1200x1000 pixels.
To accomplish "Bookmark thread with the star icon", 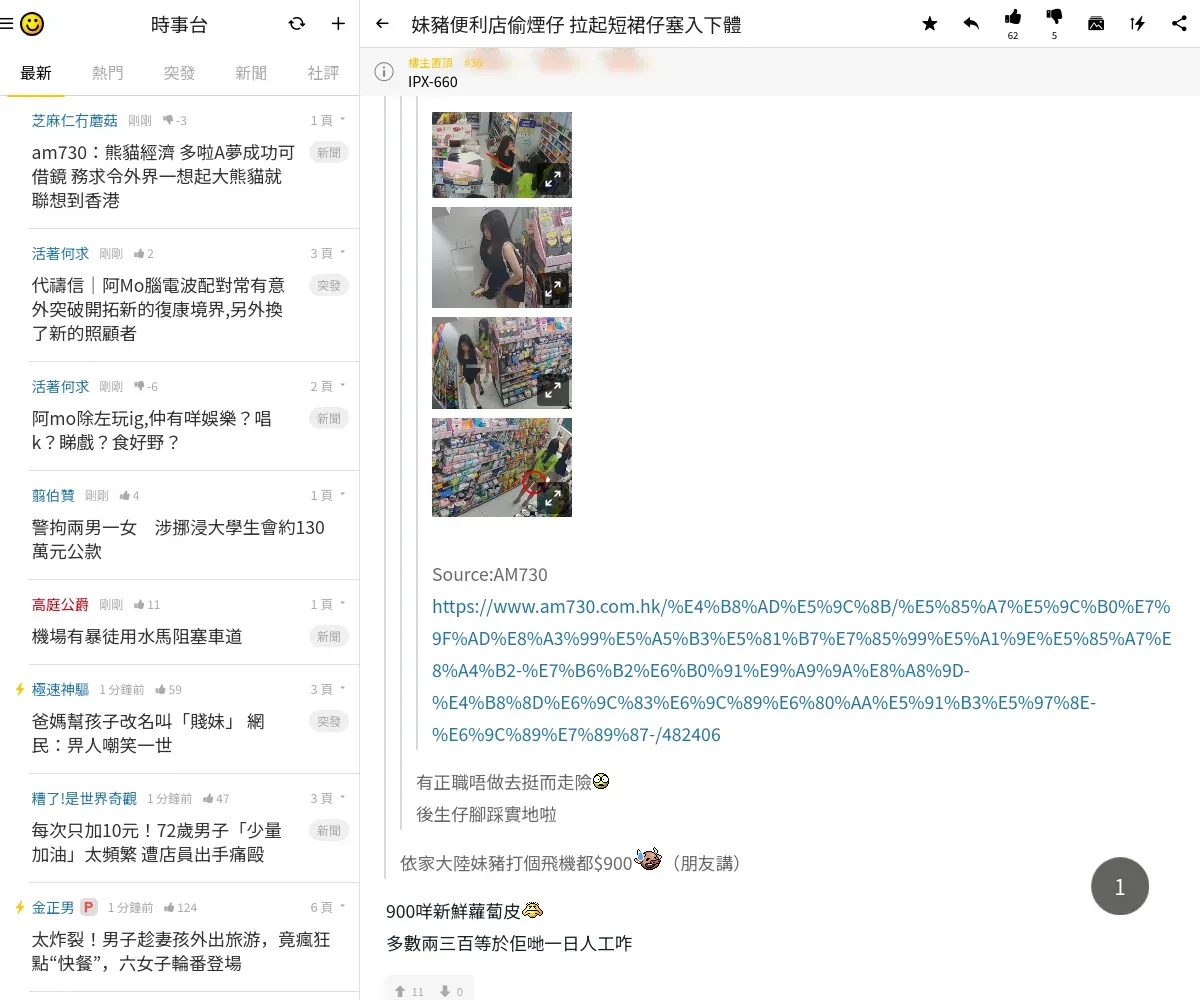I will click(930, 24).
